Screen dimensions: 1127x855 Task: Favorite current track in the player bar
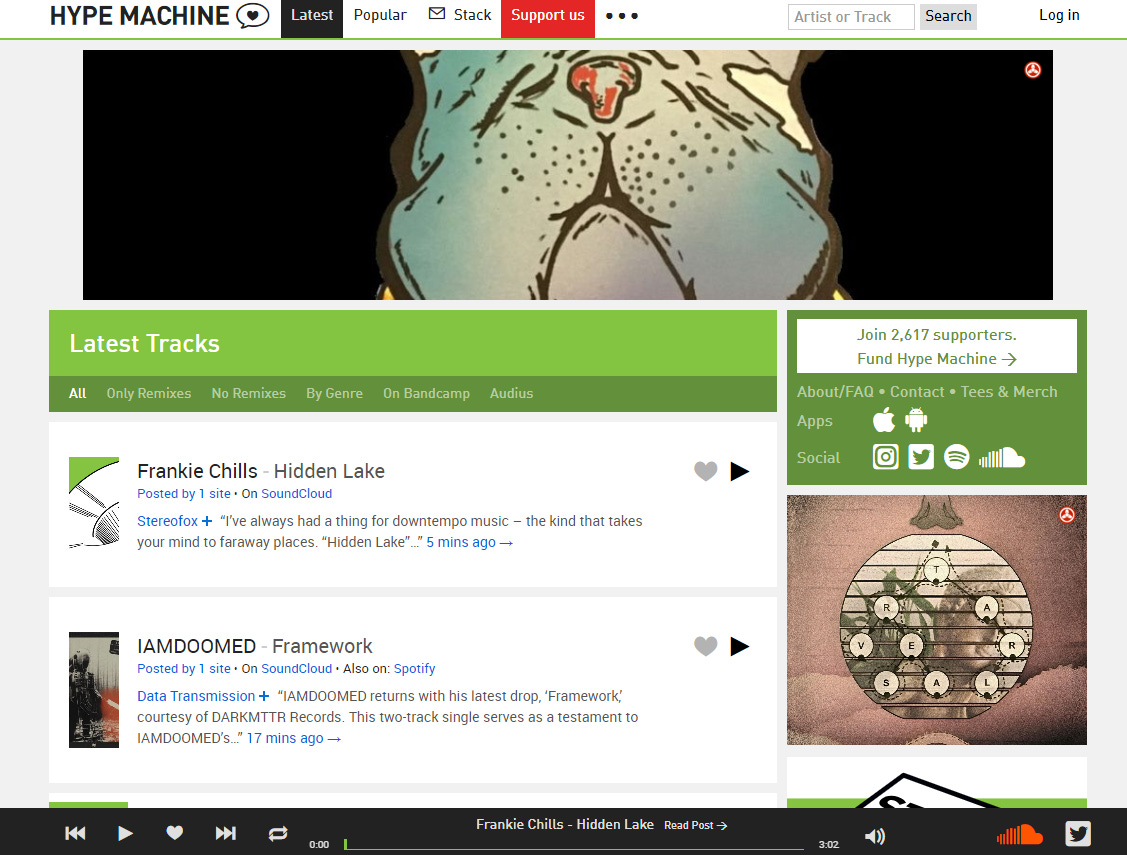point(175,833)
